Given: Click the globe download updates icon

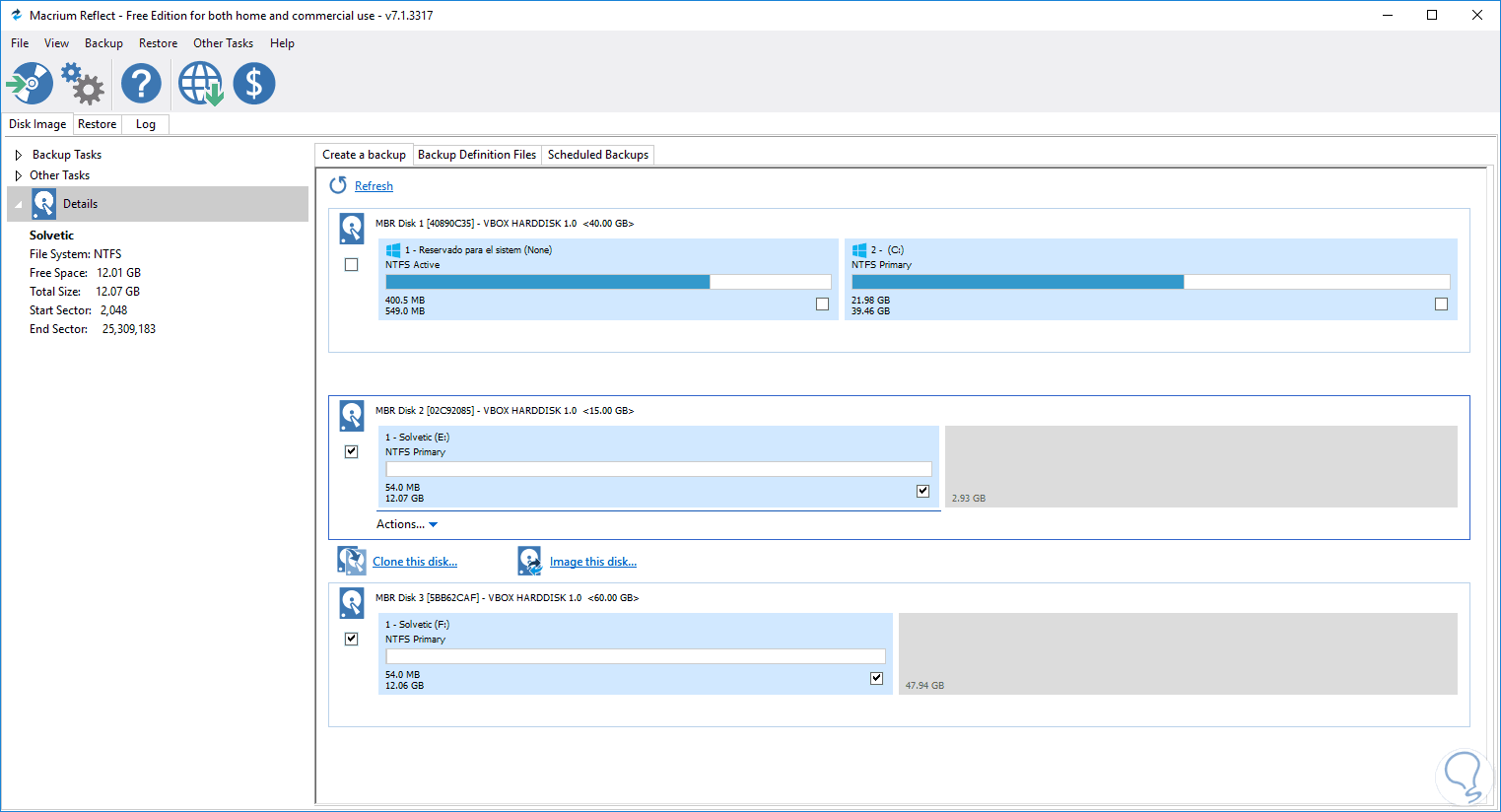Looking at the screenshot, I should (x=200, y=84).
